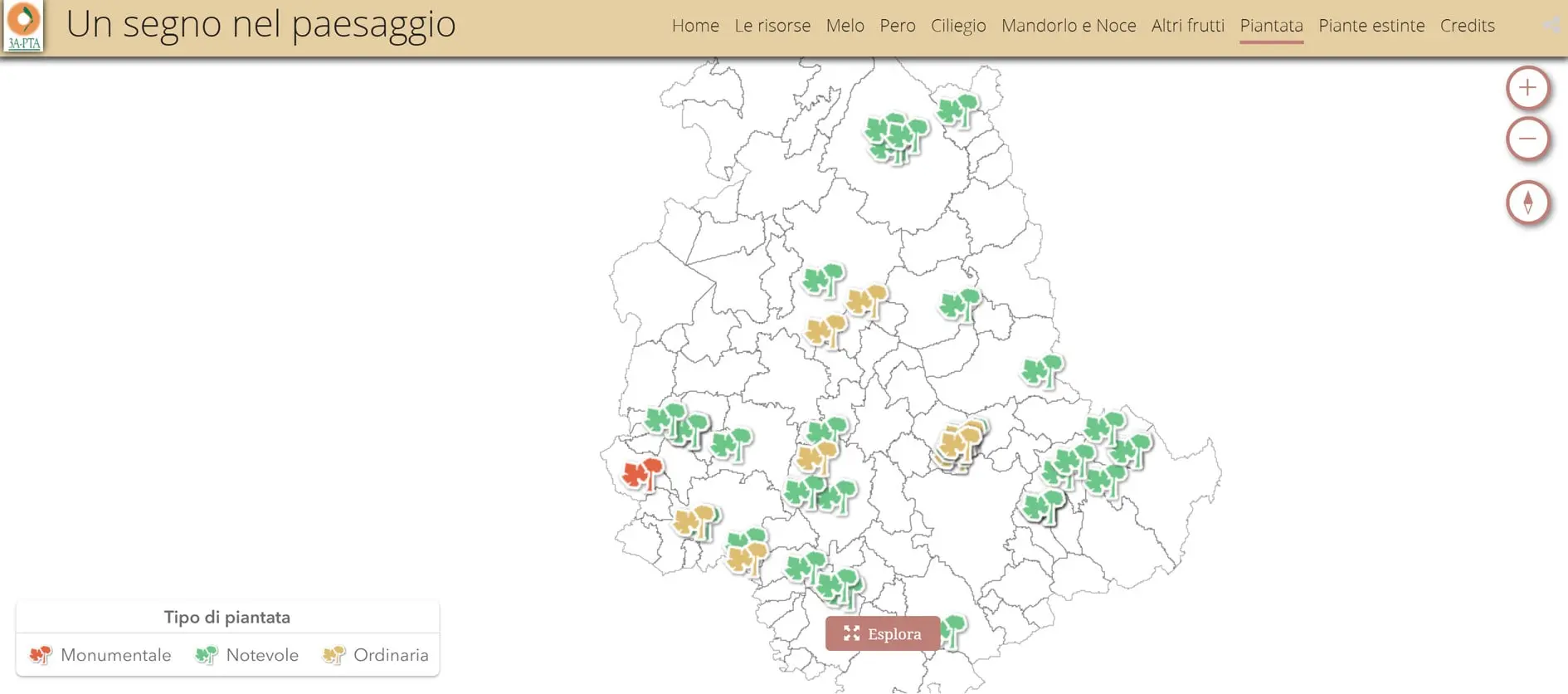Screen dimensions: 1568x694
Task: Click the Esplora button
Action: tap(883, 633)
